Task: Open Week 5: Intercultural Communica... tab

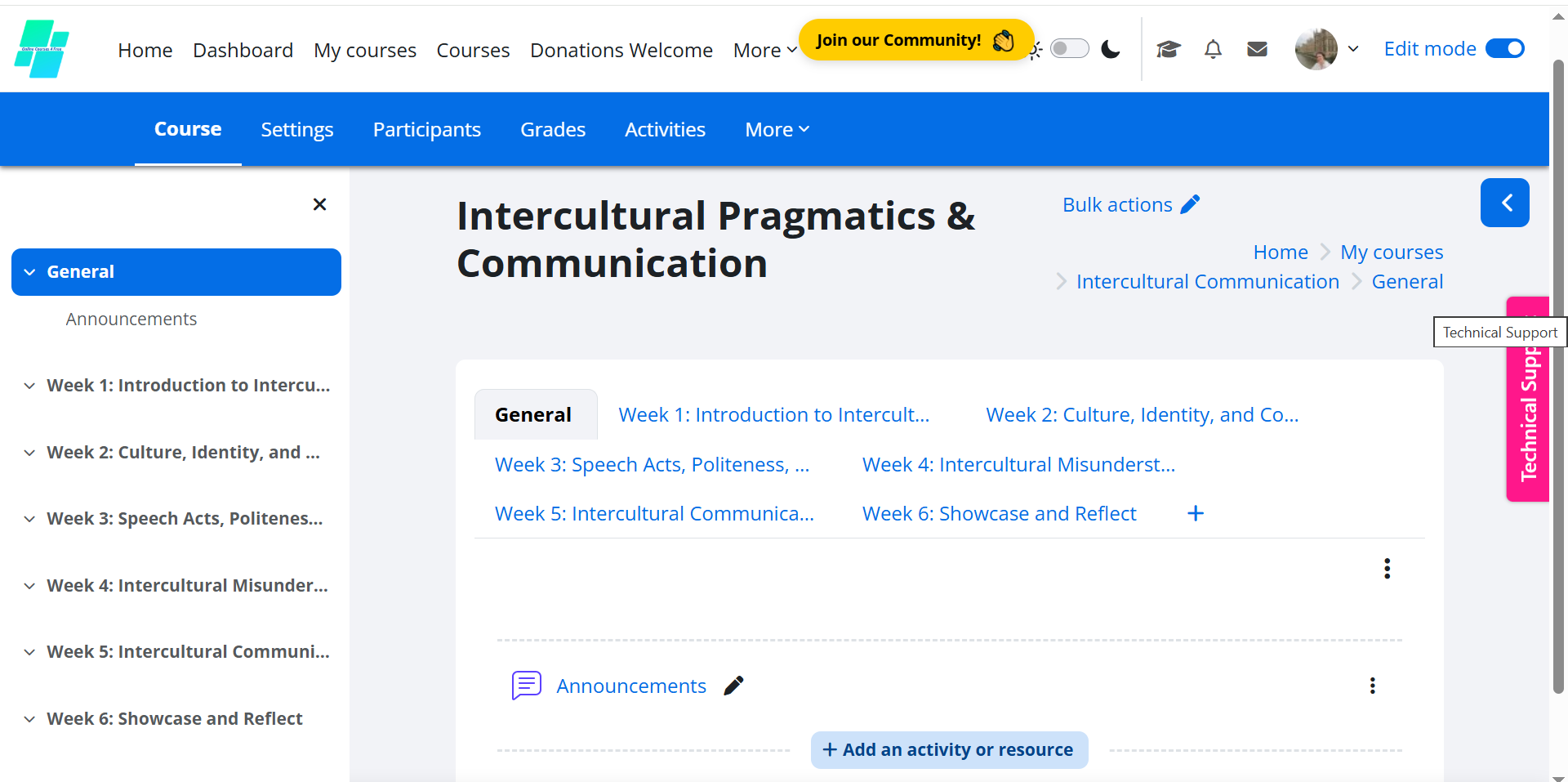Action: click(654, 514)
